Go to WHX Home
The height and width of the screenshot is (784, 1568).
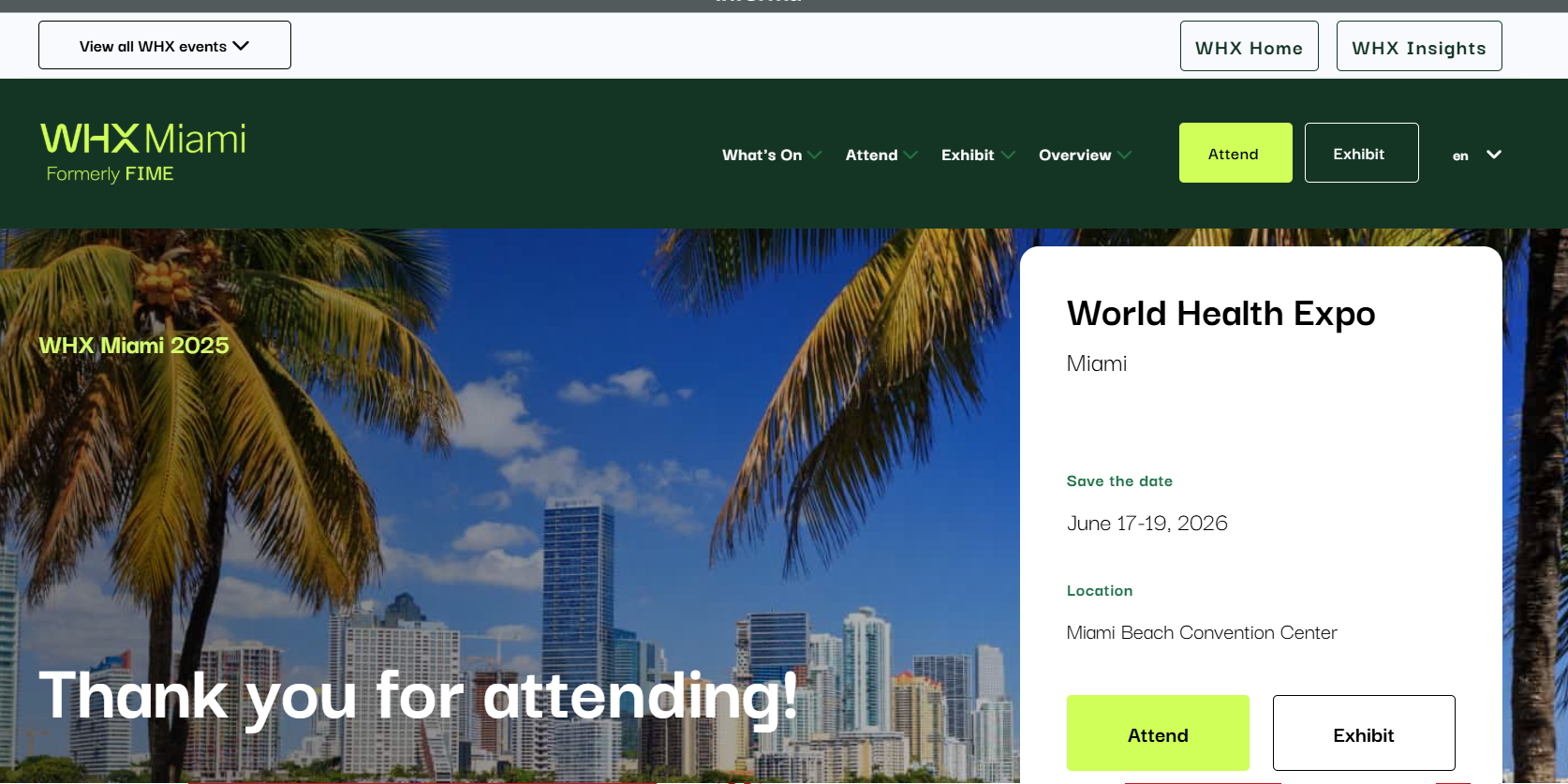point(1249,47)
